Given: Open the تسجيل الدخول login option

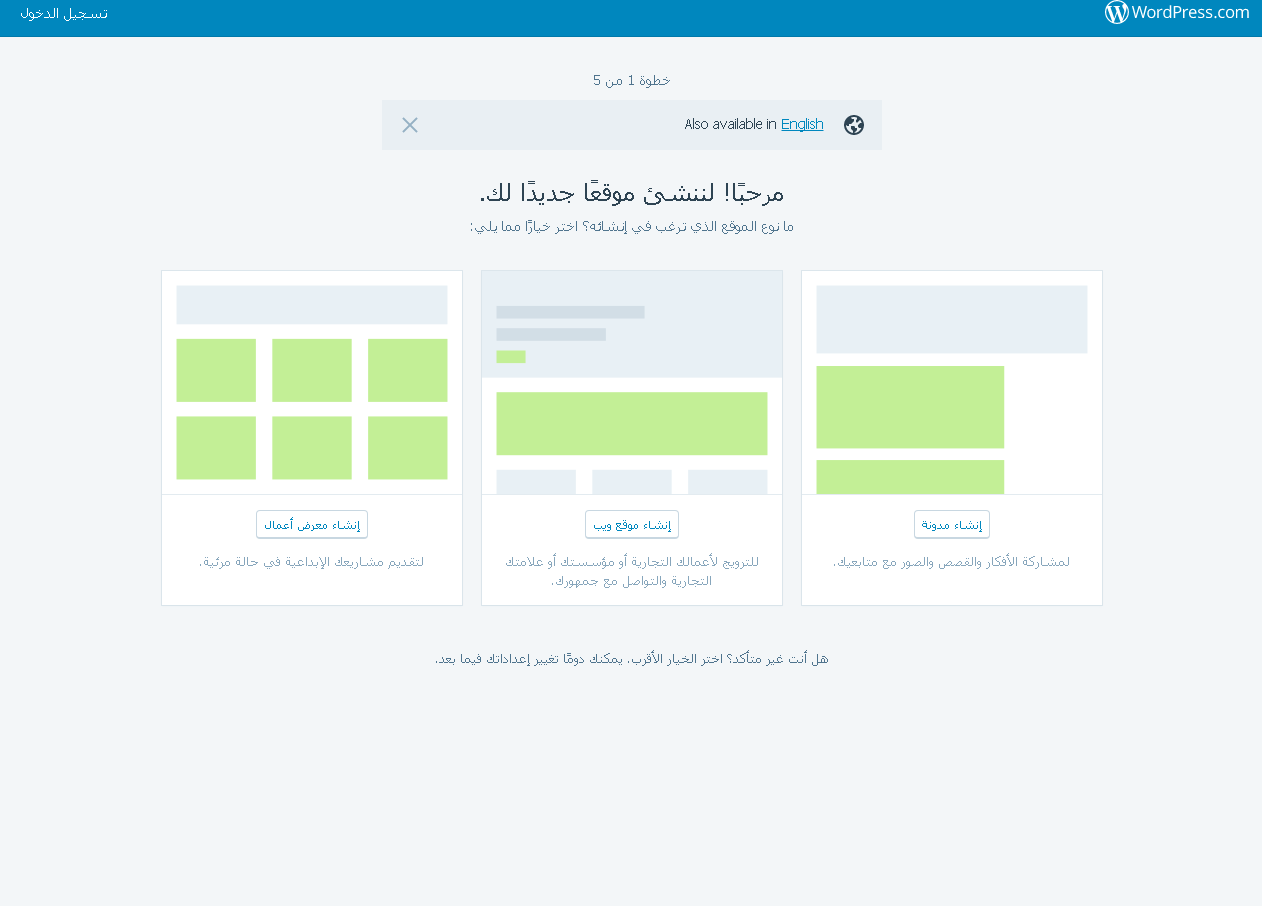Looking at the screenshot, I should click(x=63, y=14).
